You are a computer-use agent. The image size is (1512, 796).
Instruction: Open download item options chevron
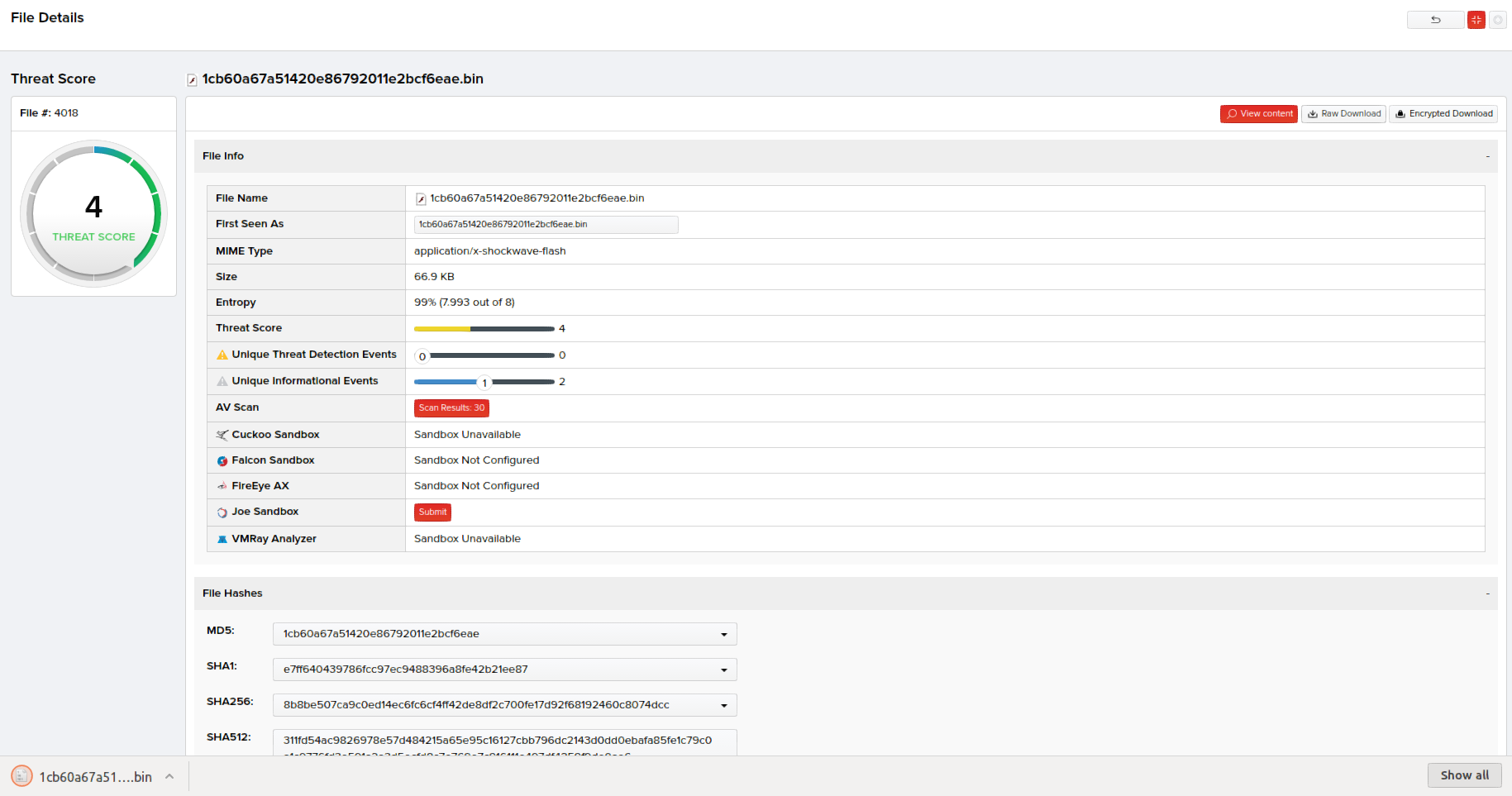169,776
